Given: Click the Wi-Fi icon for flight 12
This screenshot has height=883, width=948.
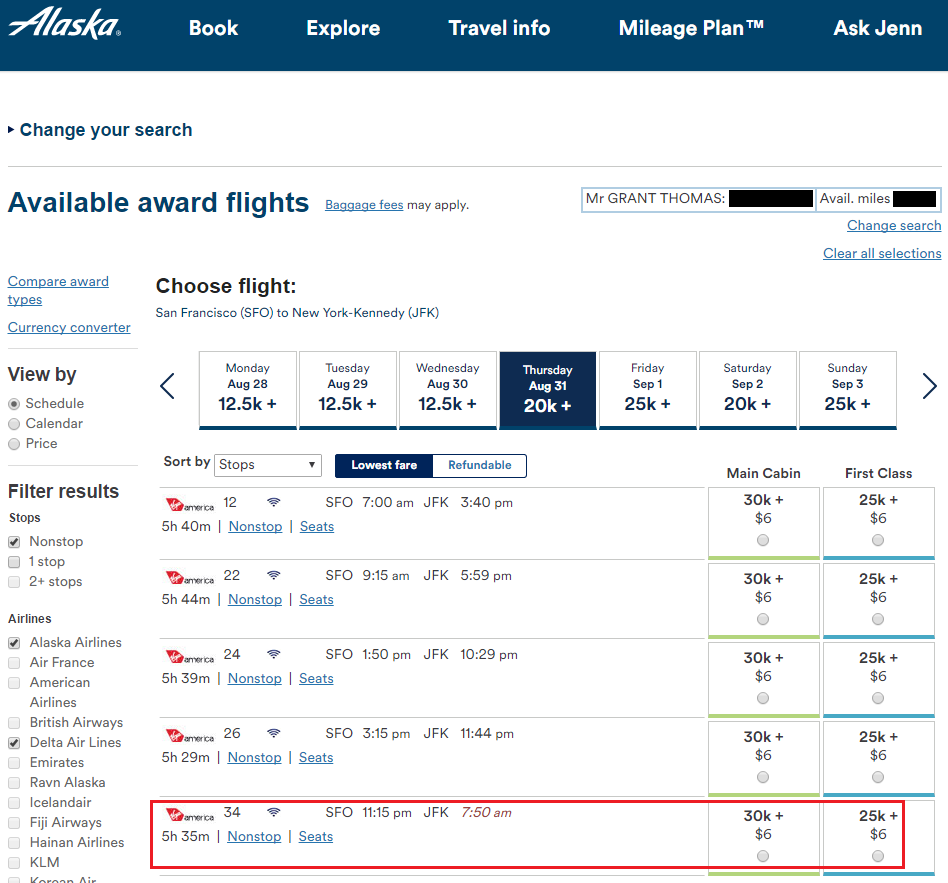Looking at the screenshot, I should [274, 502].
